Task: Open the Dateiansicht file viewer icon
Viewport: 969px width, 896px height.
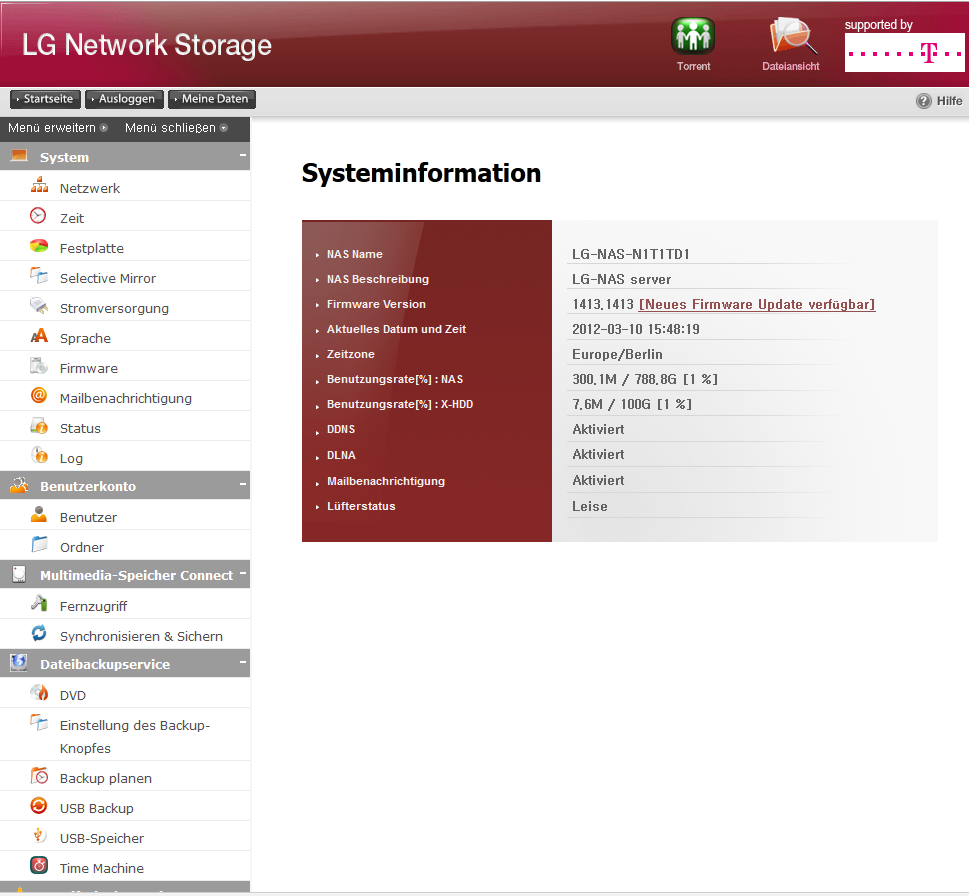Action: (x=791, y=37)
